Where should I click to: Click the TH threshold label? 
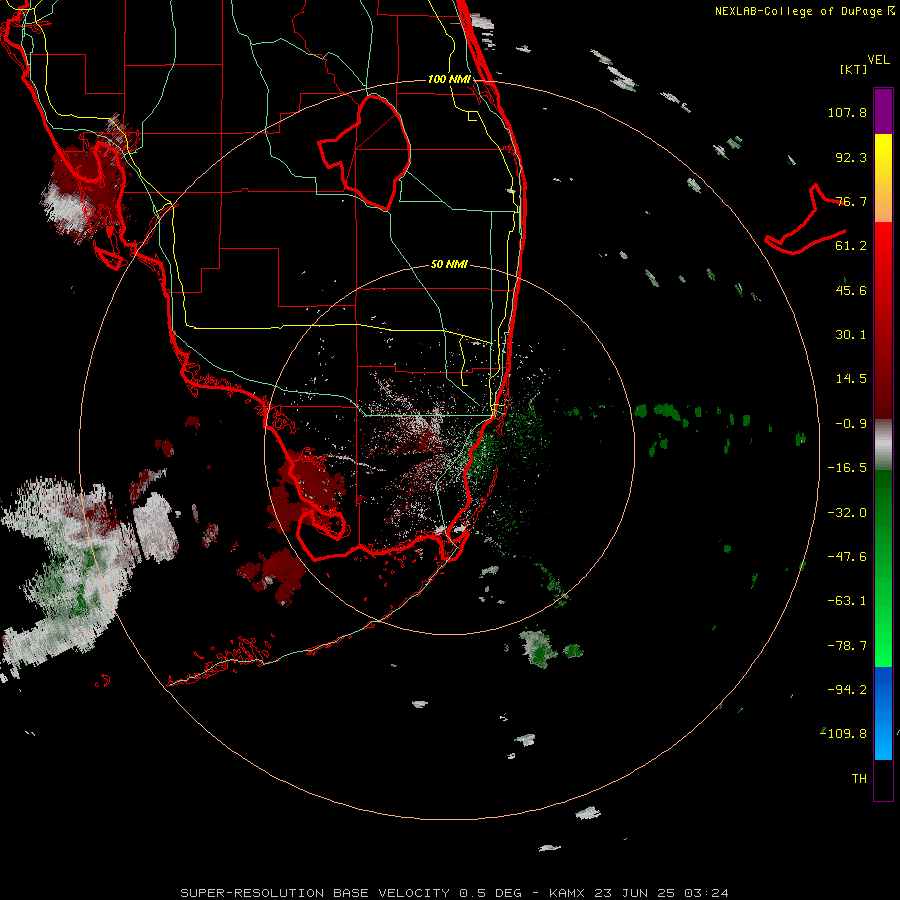point(859,779)
